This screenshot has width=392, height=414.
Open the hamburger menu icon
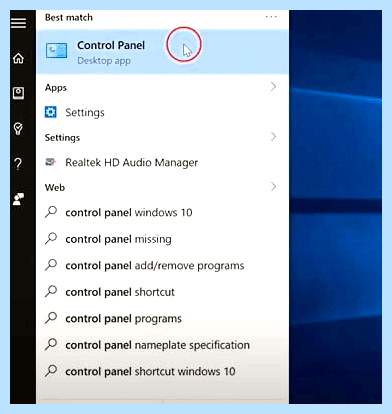pyautogui.click(x=18, y=23)
